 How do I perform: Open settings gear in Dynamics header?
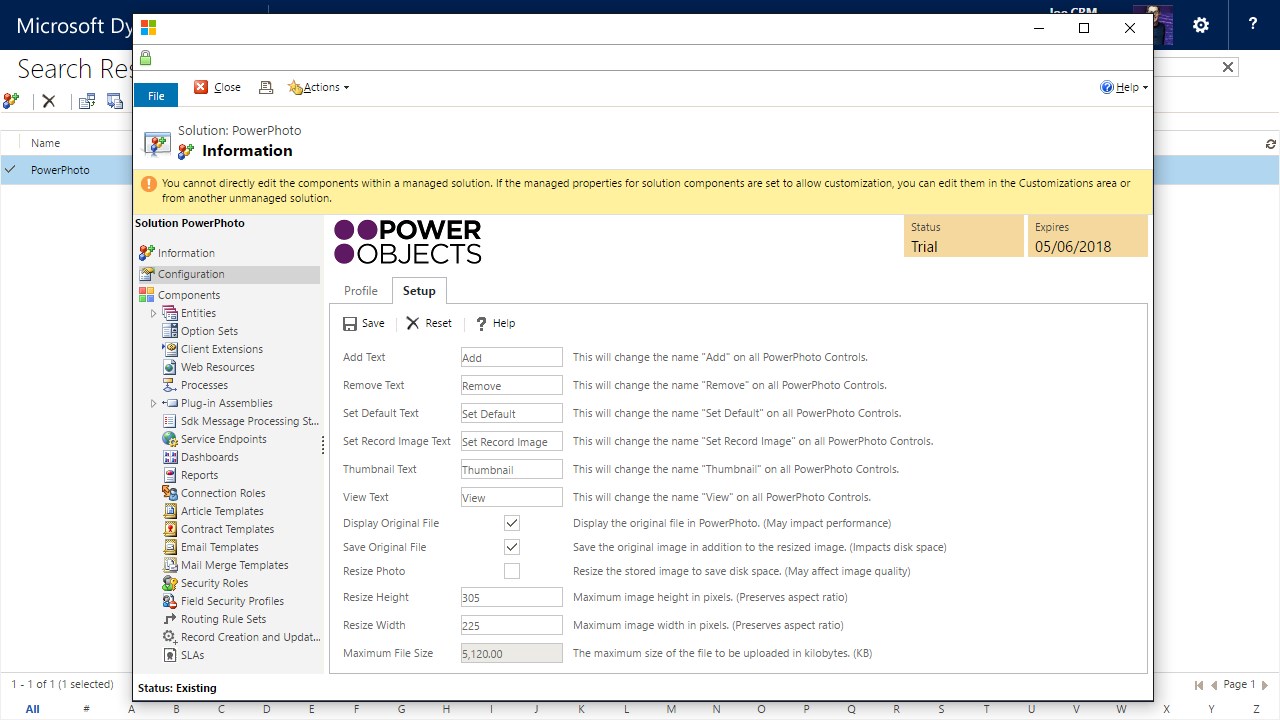[x=1201, y=25]
